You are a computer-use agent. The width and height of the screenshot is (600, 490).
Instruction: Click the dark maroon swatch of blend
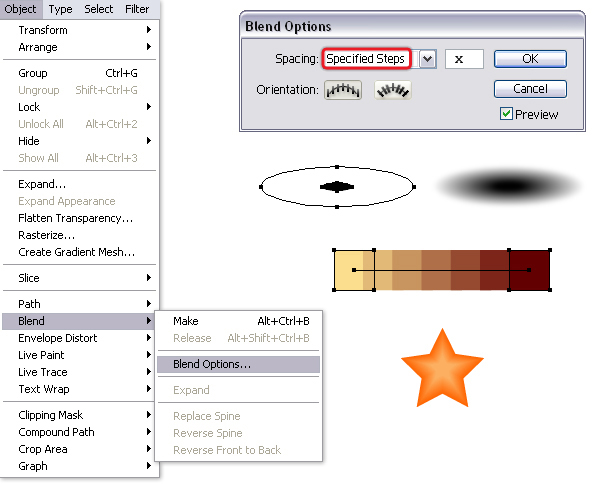(x=530, y=271)
